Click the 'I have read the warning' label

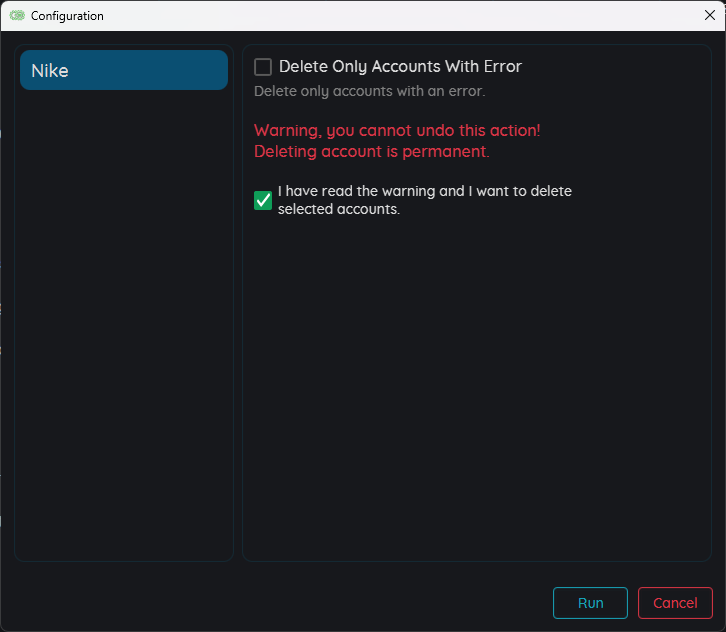425,191
